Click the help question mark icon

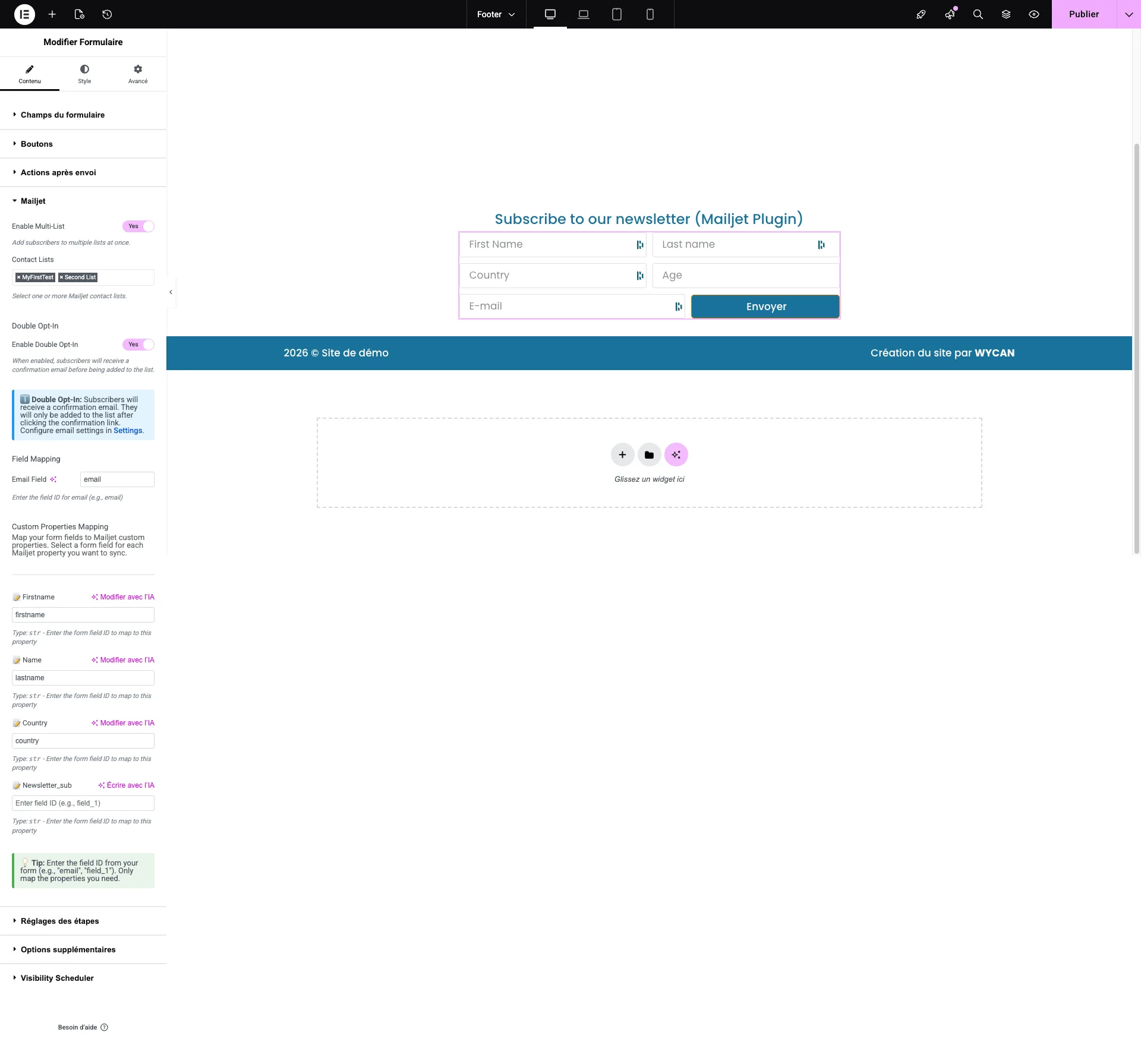(x=105, y=1027)
